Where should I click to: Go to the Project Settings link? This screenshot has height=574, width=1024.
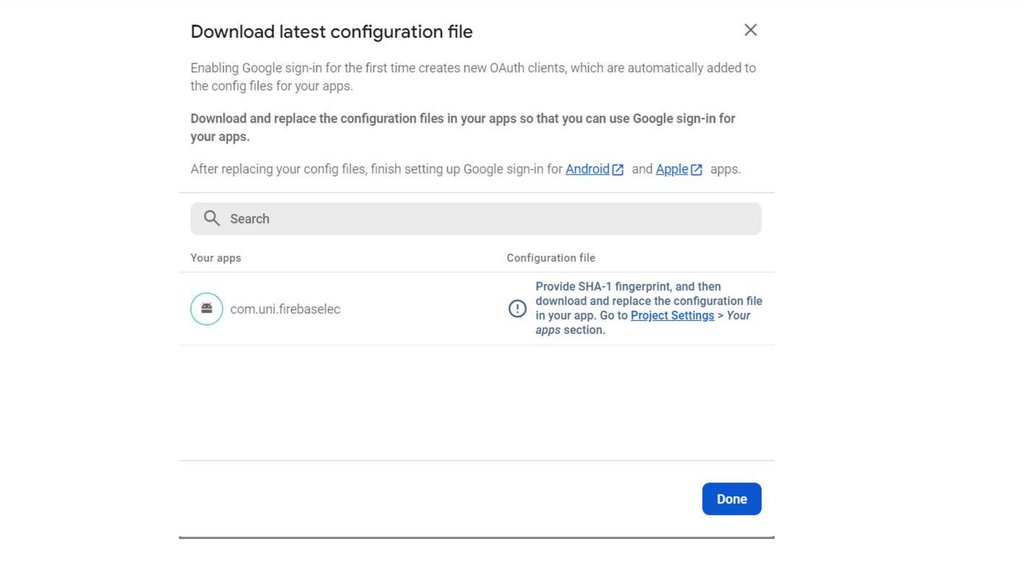672,315
